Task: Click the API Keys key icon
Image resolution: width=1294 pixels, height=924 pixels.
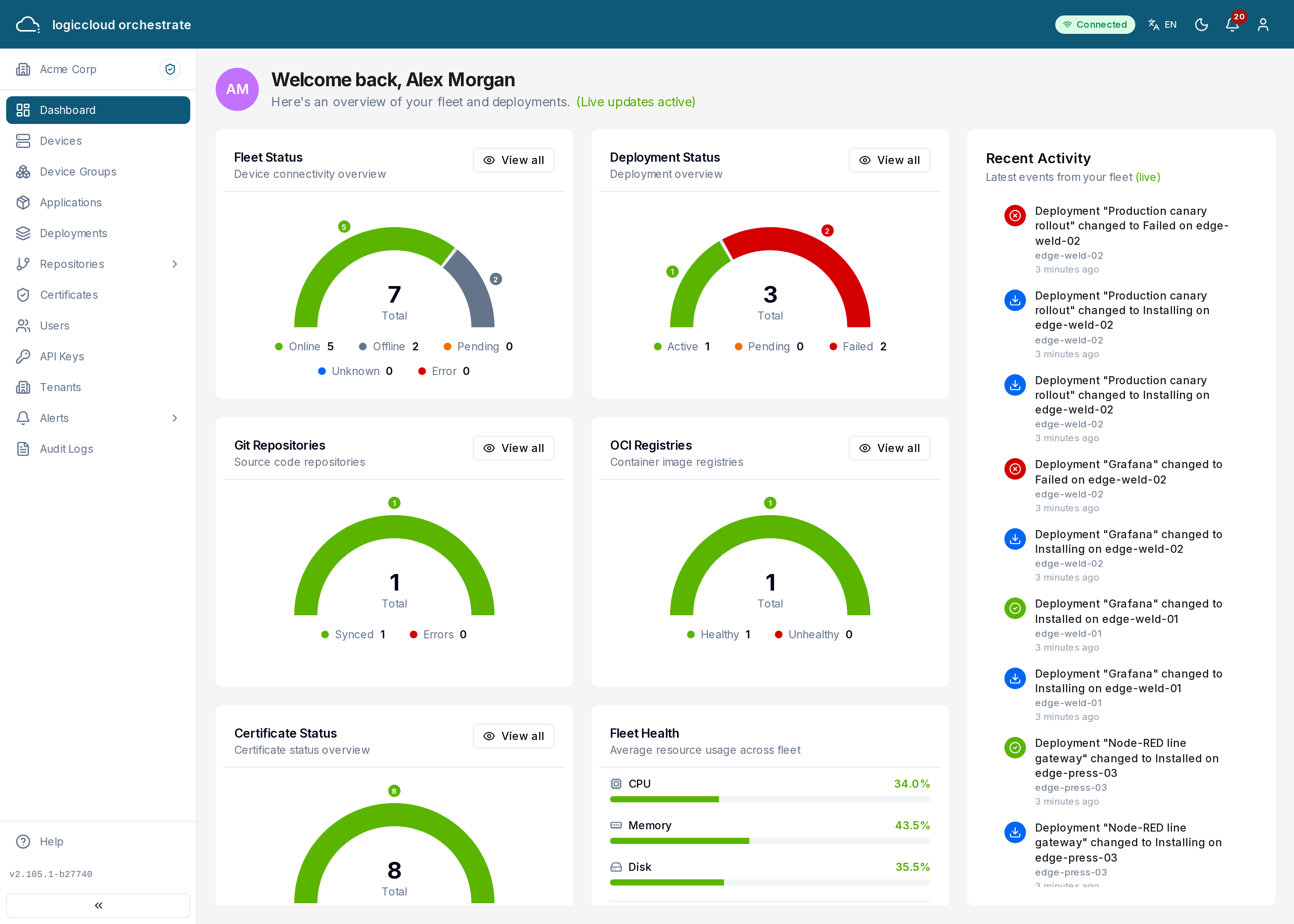Action: [23, 357]
